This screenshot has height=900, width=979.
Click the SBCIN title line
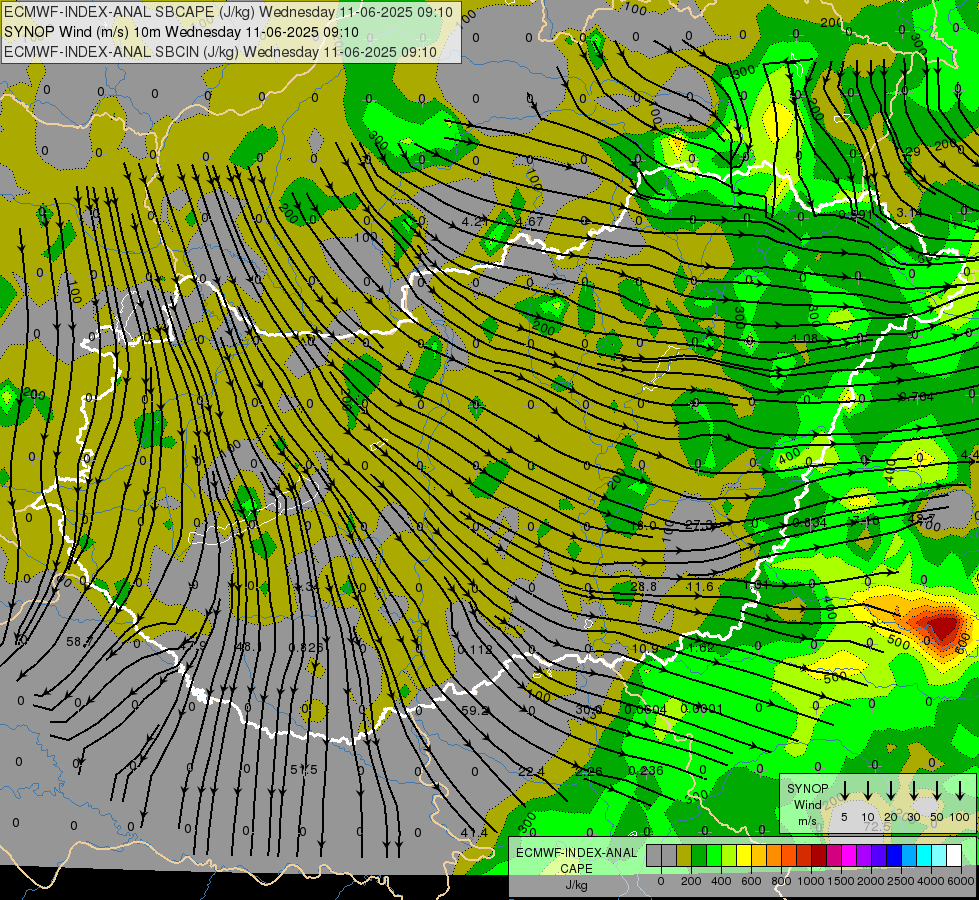pos(220,52)
